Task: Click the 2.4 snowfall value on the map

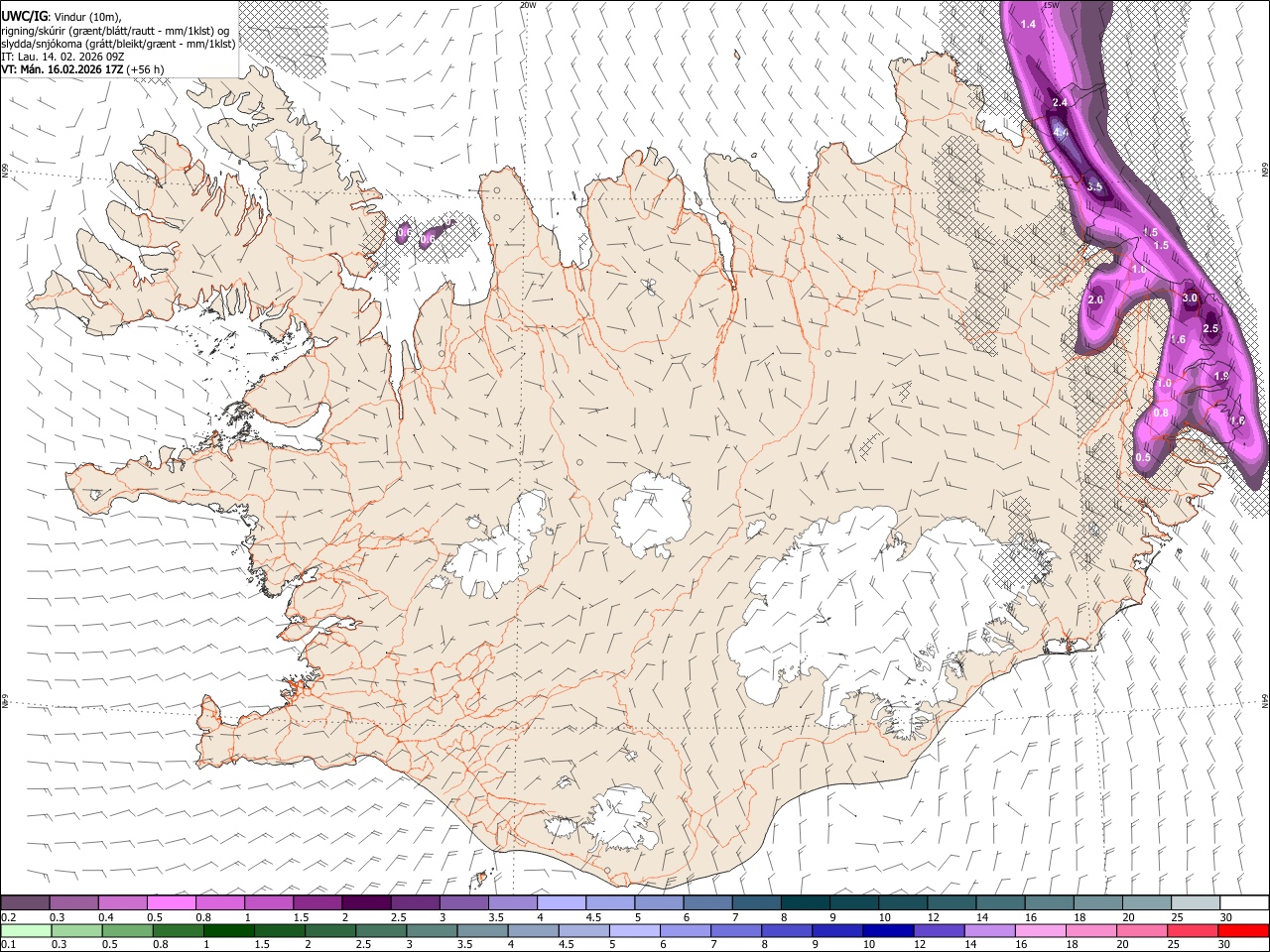Action: 1059,102
